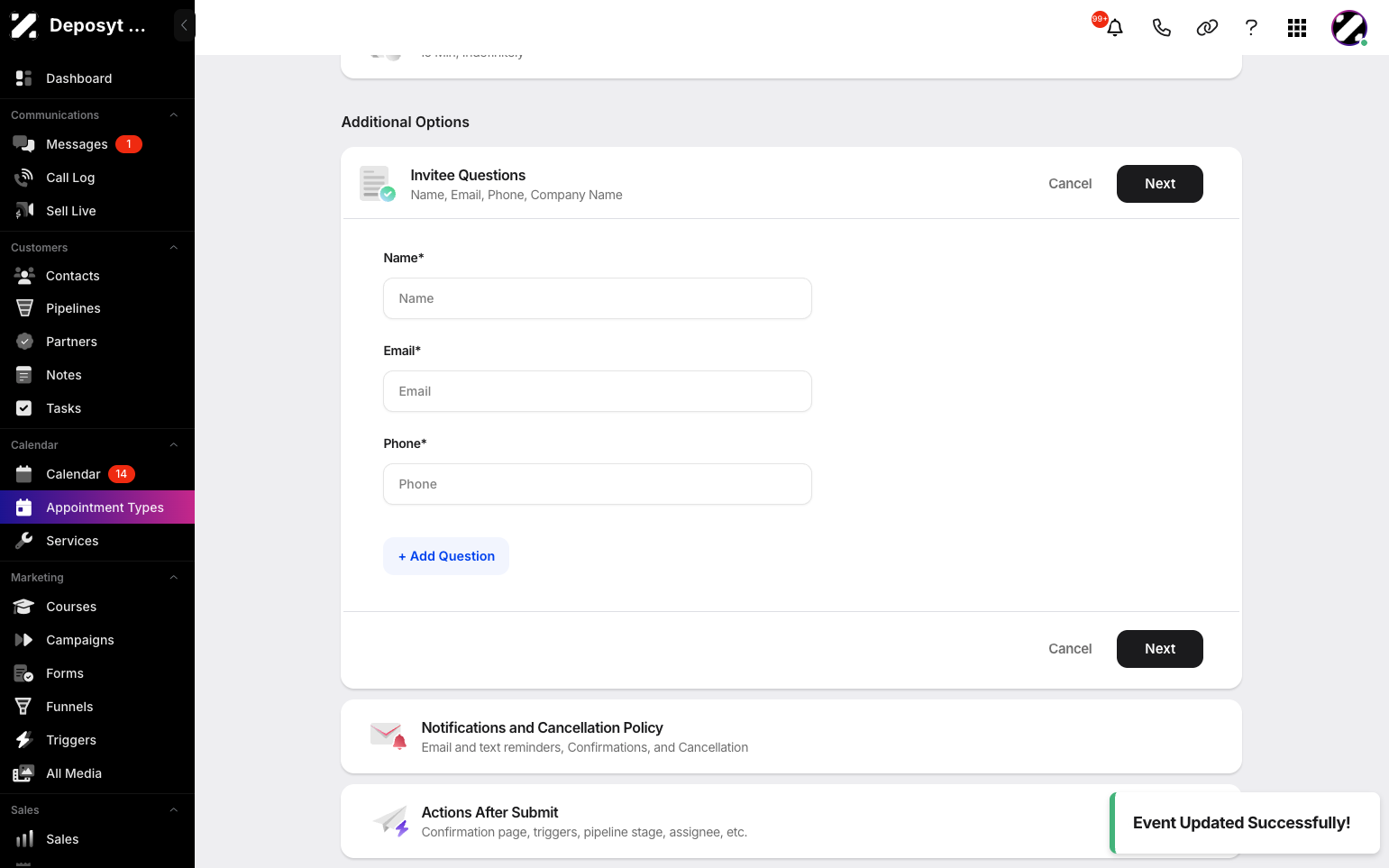The width and height of the screenshot is (1389, 868).
Task: Click the Sell Live icon
Action: (24, 211)
